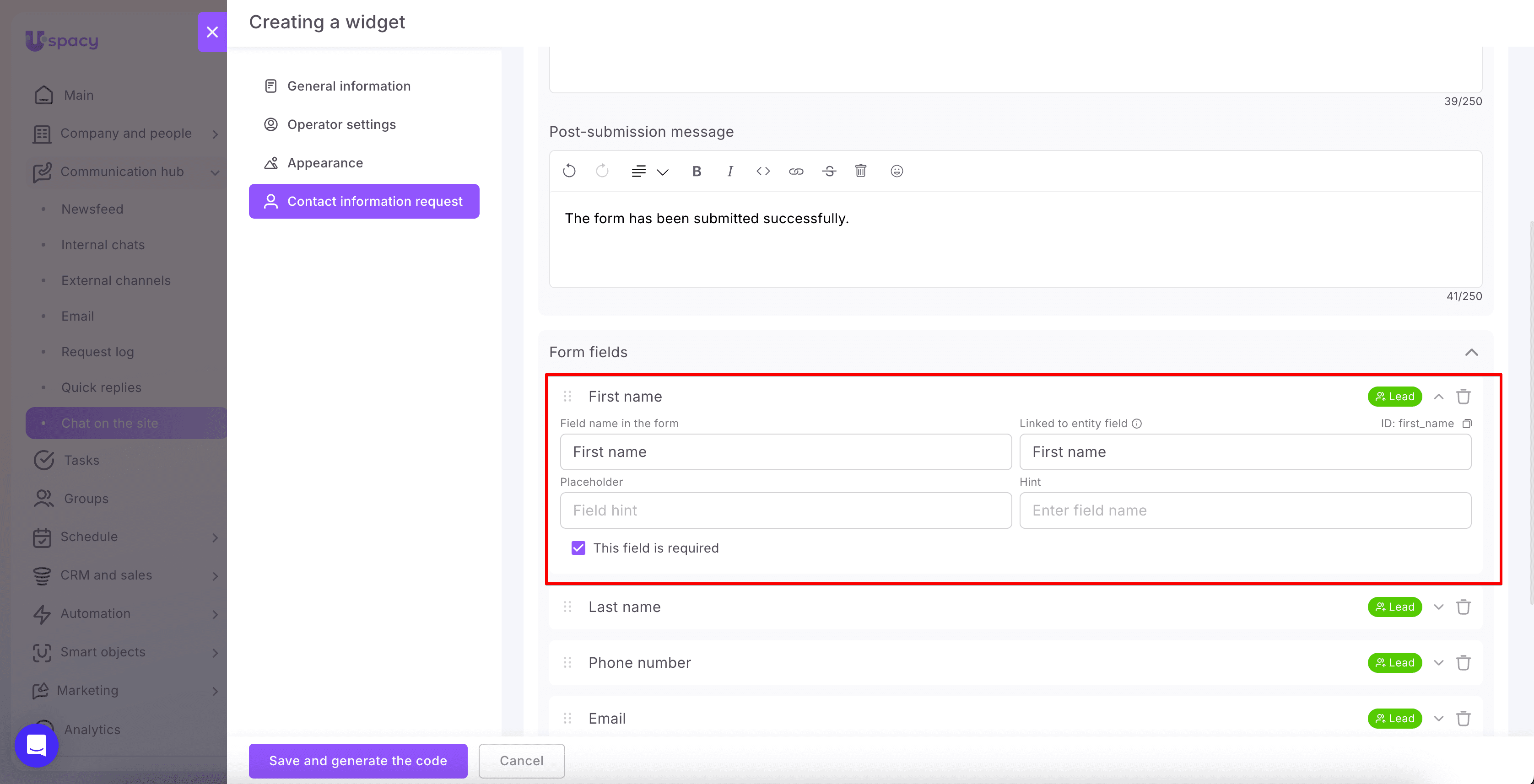This screenshot has width=1534, height=784.
Task: Click Save and generate the code
Action: coord(358,761)
